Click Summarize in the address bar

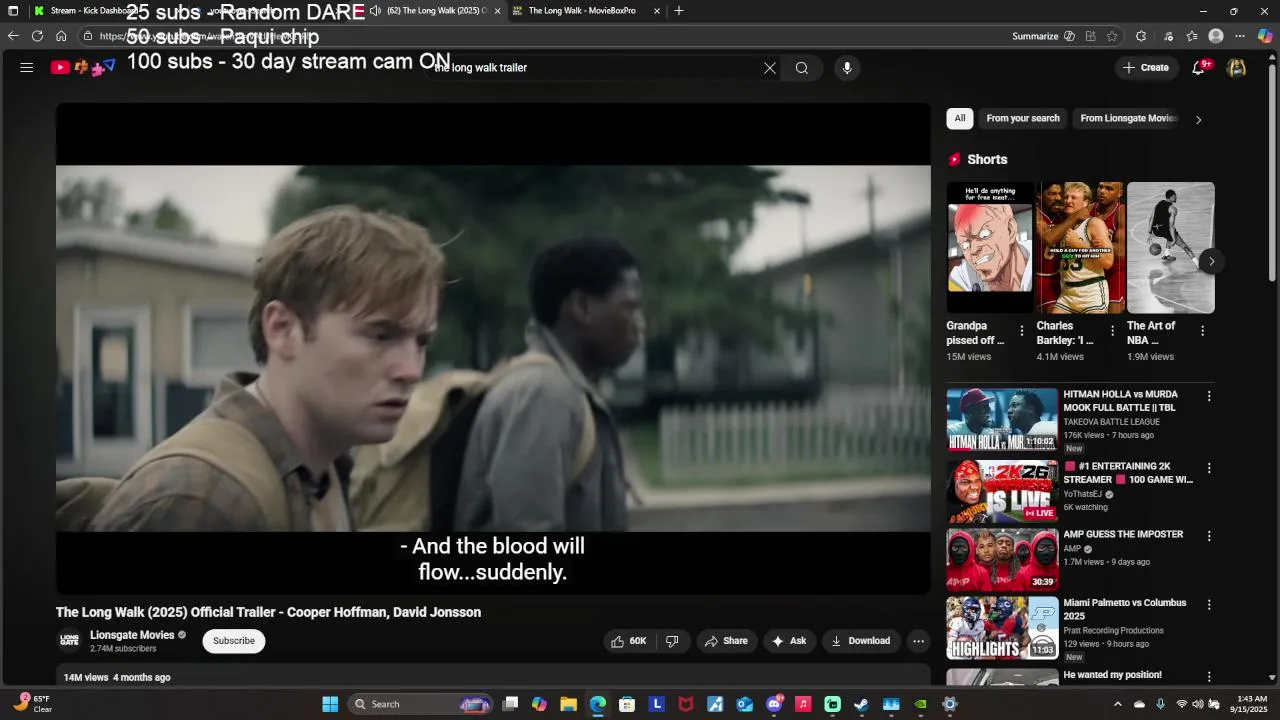click(1035, 36)
